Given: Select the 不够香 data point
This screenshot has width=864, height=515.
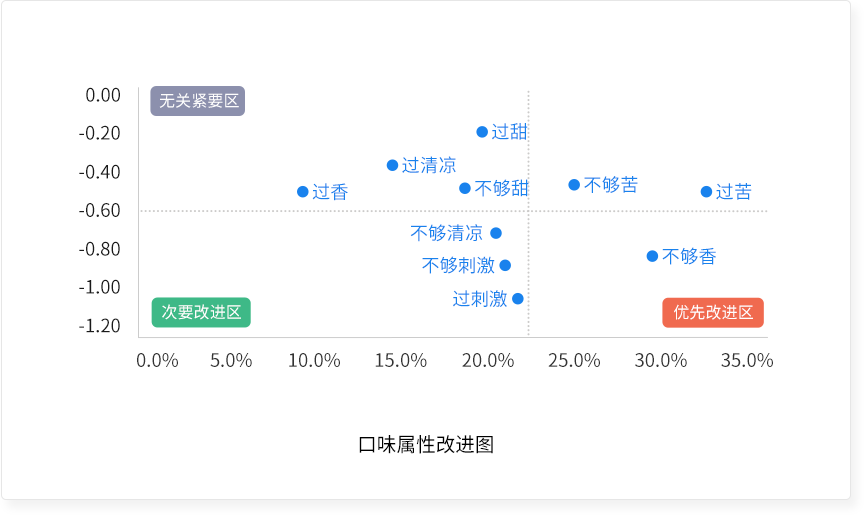Looking at the screenshot, I should coord(653,256).
